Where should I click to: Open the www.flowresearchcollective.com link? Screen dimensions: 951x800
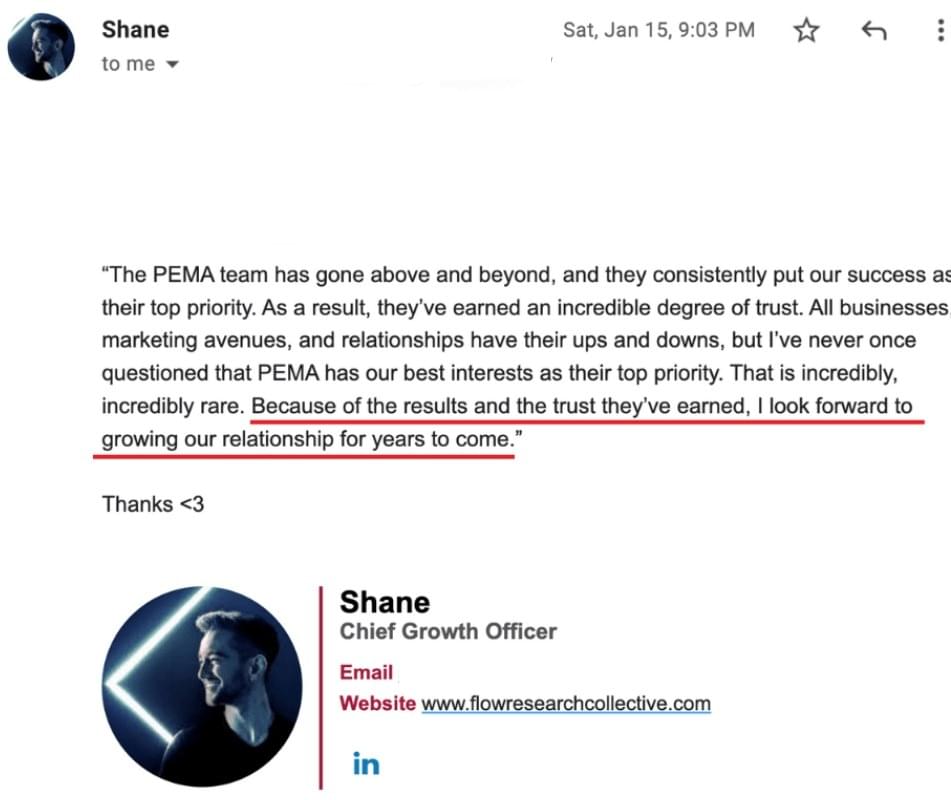coord(566,704)
